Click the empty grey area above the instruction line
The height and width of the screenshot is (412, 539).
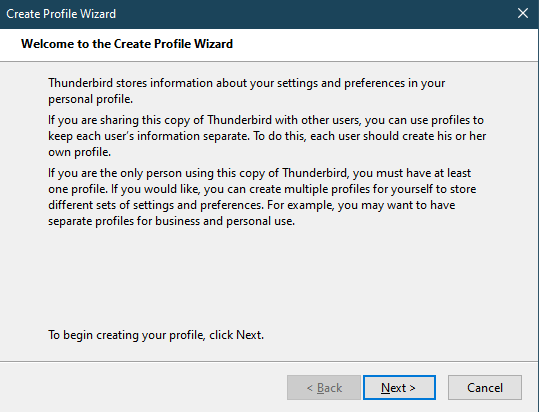point(268,278)
